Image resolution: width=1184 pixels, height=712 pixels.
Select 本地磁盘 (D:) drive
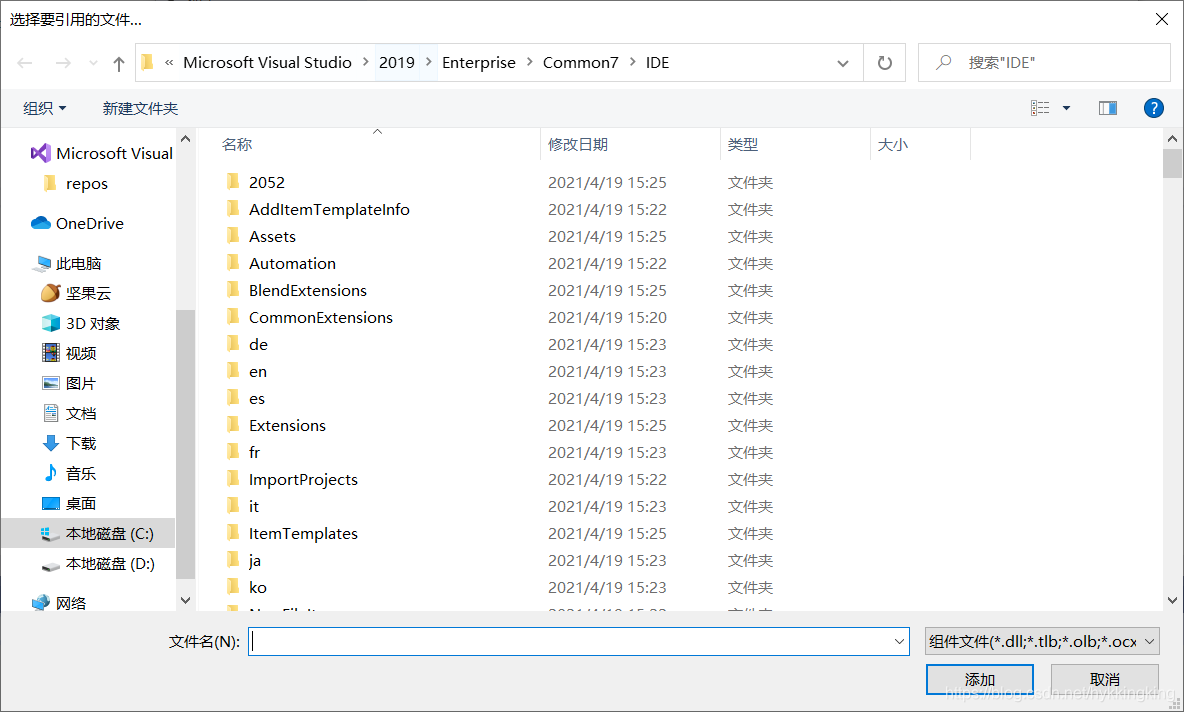(97, 564)
